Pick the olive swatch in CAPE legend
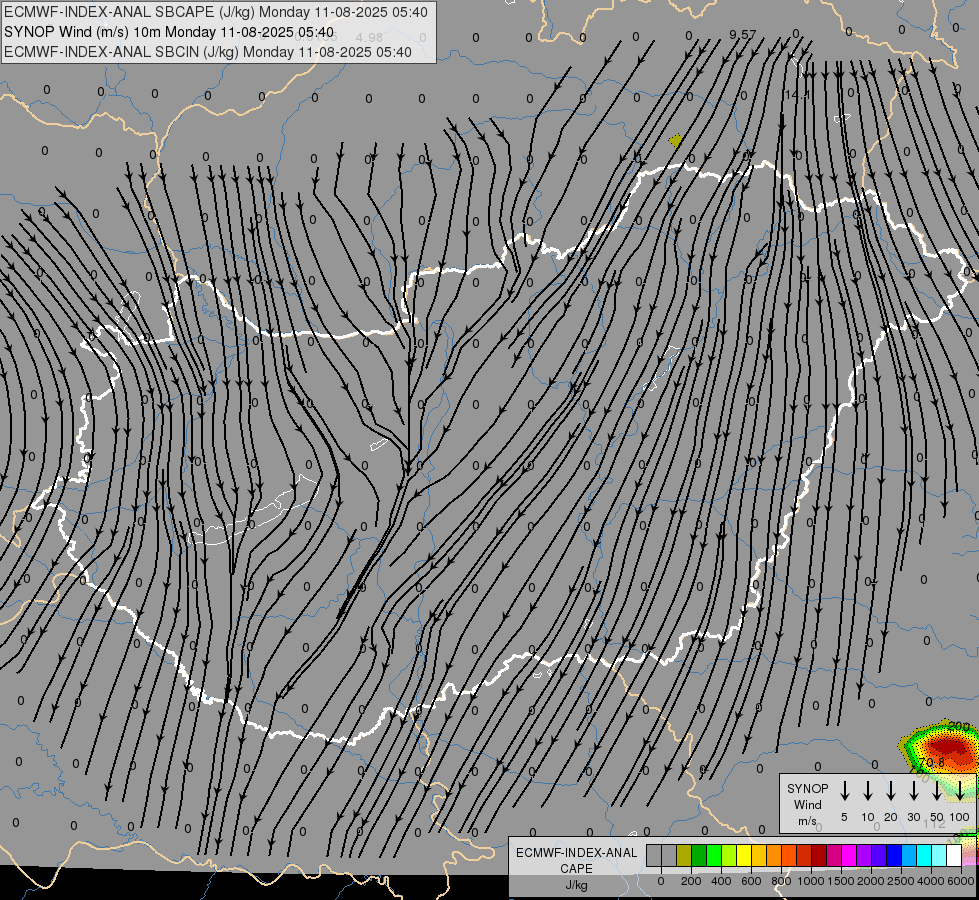The image size is (979, 900). [684, 855]
